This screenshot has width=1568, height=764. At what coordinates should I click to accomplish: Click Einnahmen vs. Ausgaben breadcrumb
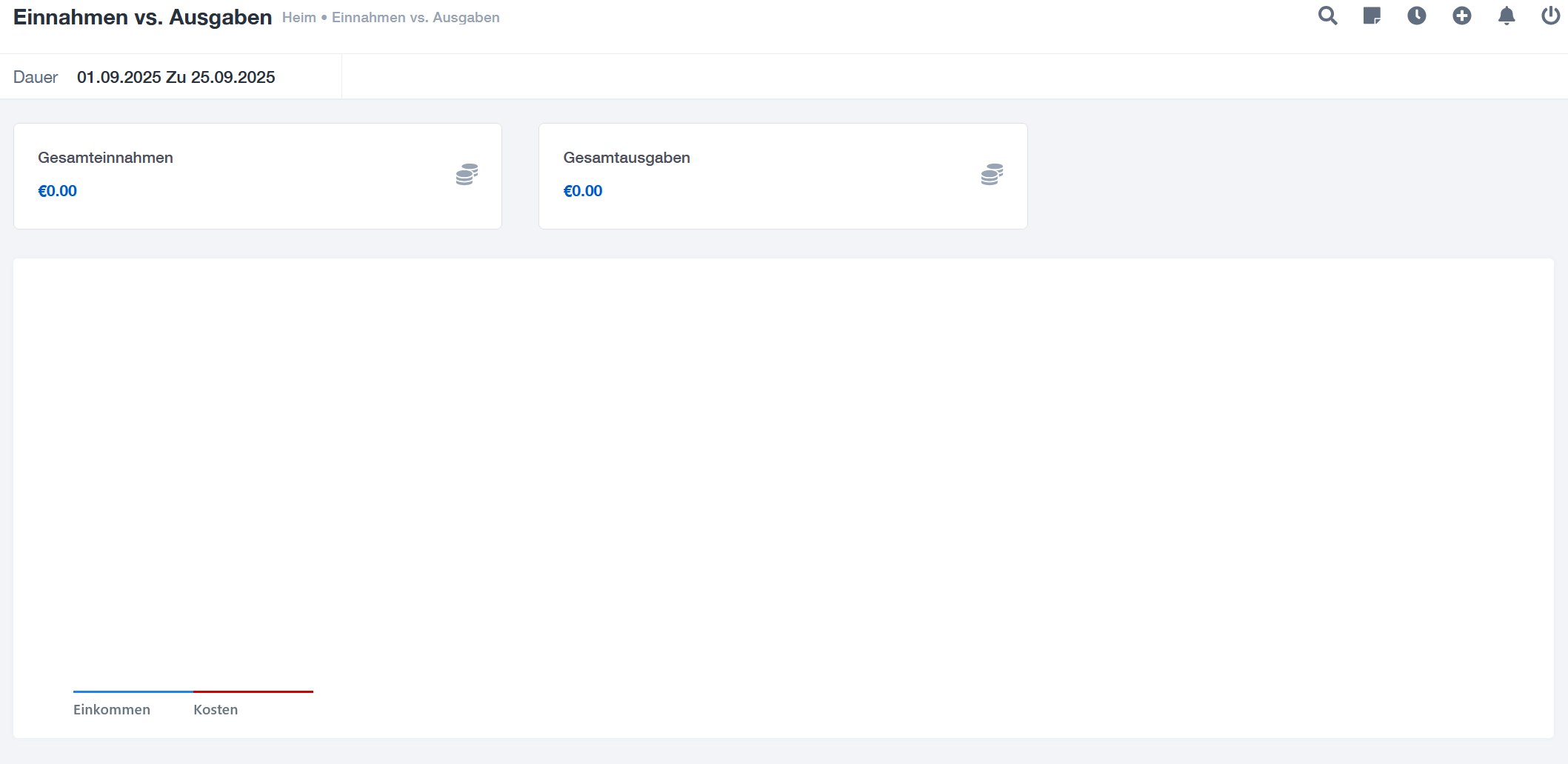tap(416, 18)
